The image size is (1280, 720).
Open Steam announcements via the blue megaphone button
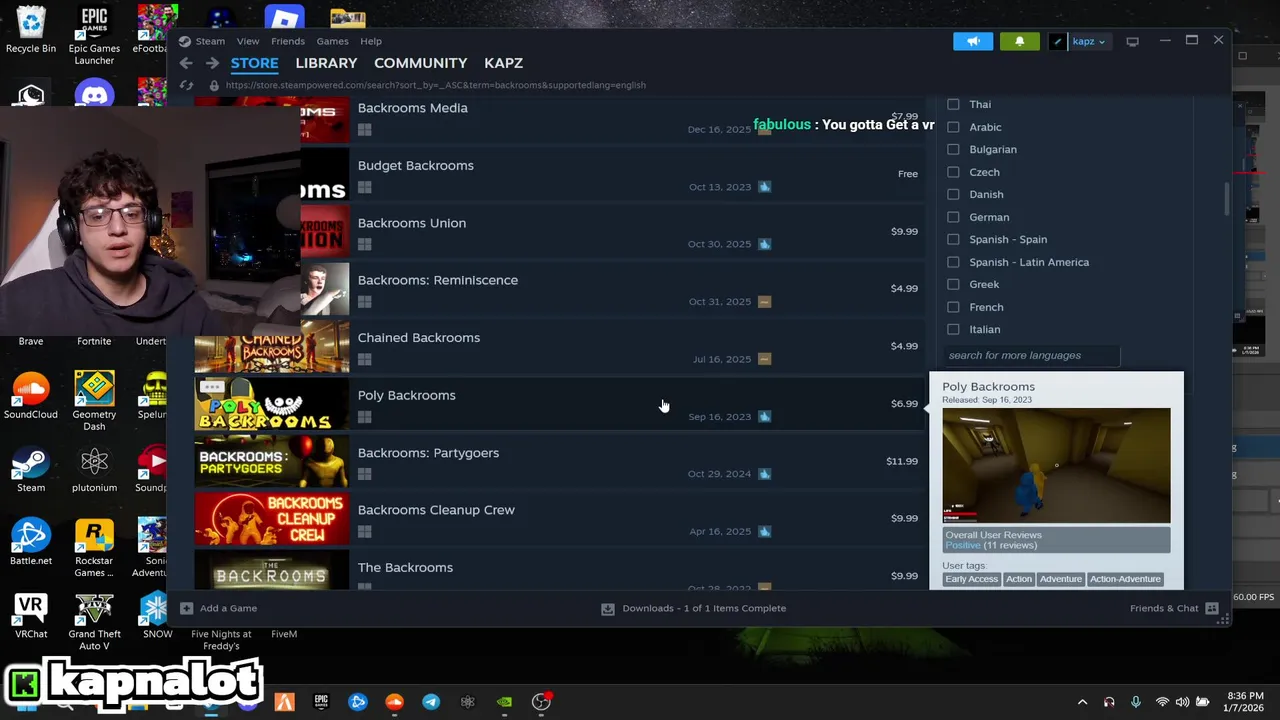973,41
